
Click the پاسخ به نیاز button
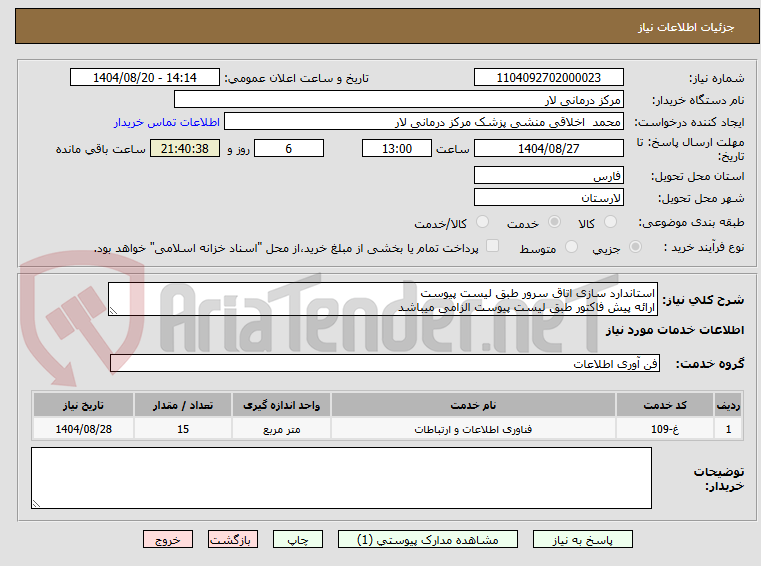(582, 539)
